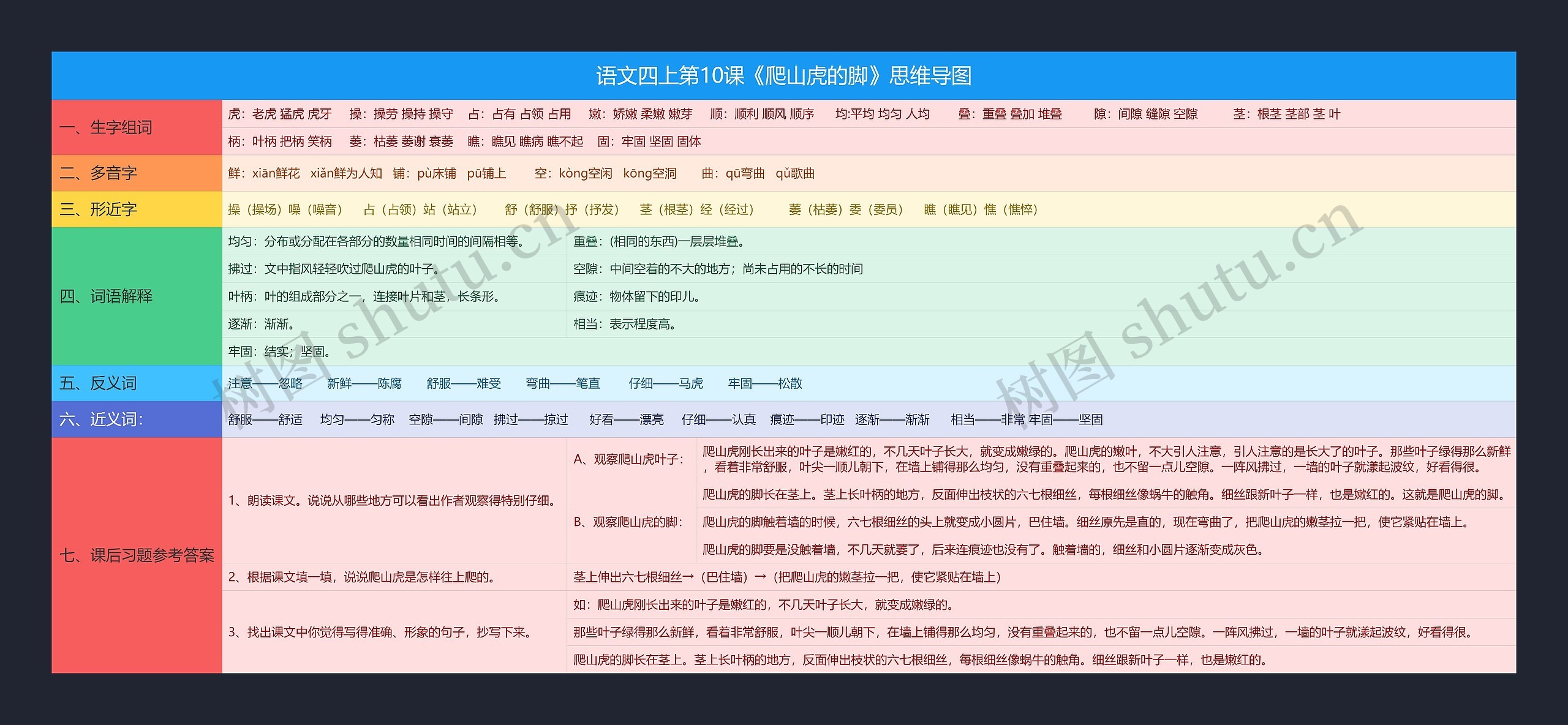The width and height of the screenshot is (1568, 725).
Task: Click question 3、找出课文中你觉得写得准确
Action: click(x=394, y=632)
